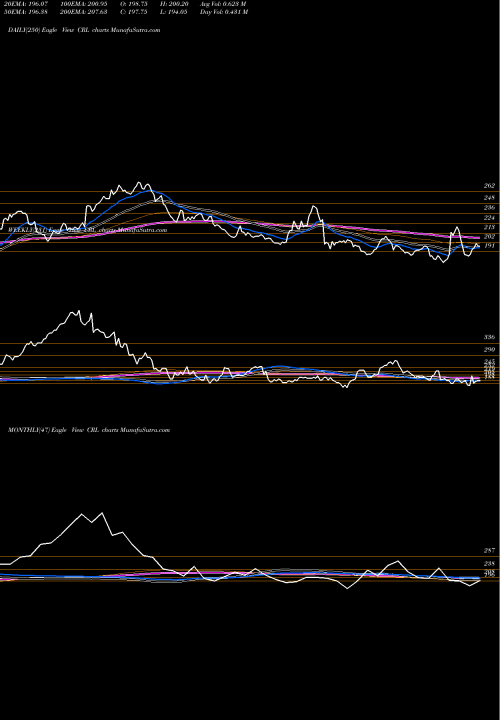Click the 200EMA value in header

[x=84, y=12]
